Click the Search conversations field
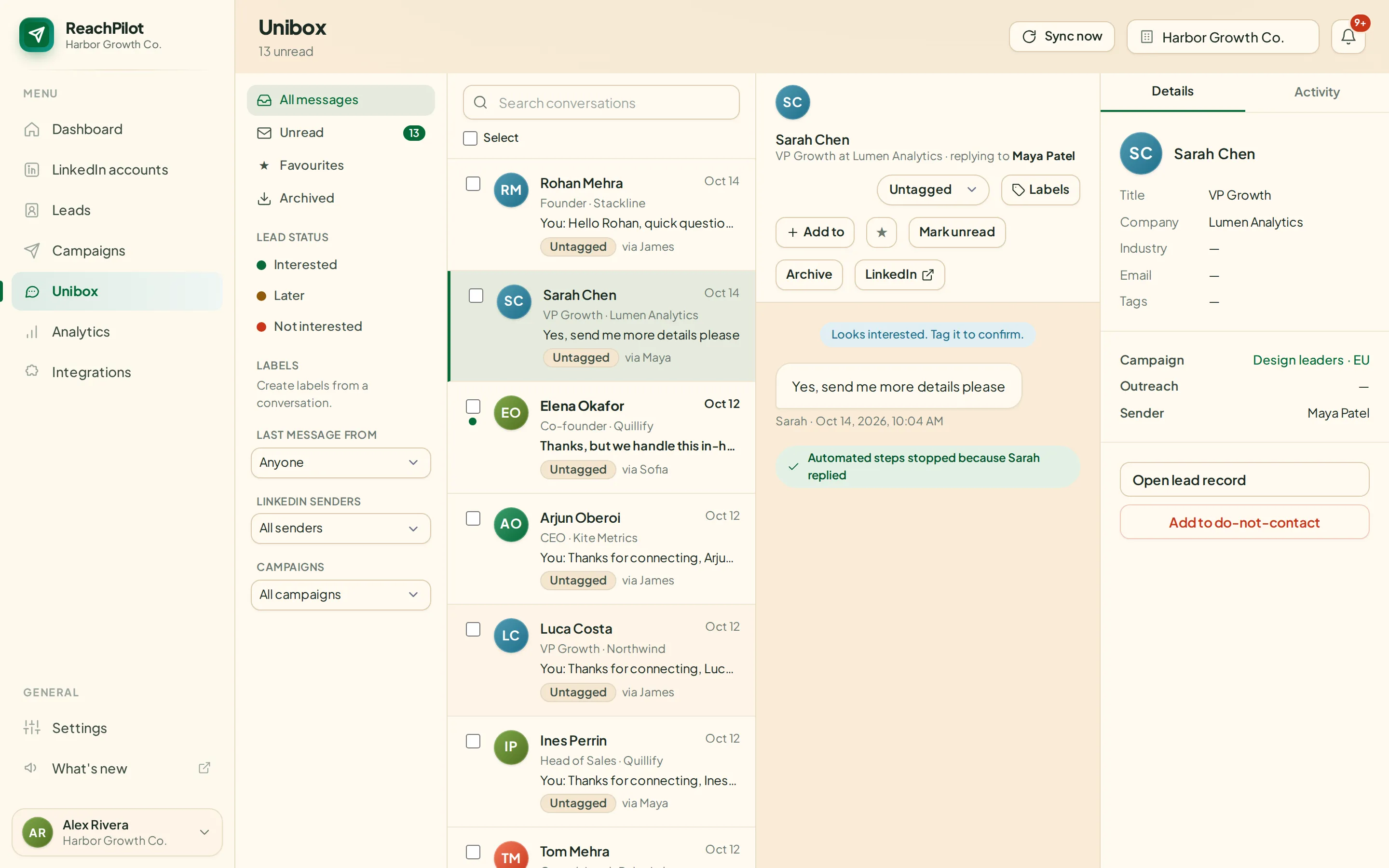Screen dimensions: 1389x868 click(601, 103)
